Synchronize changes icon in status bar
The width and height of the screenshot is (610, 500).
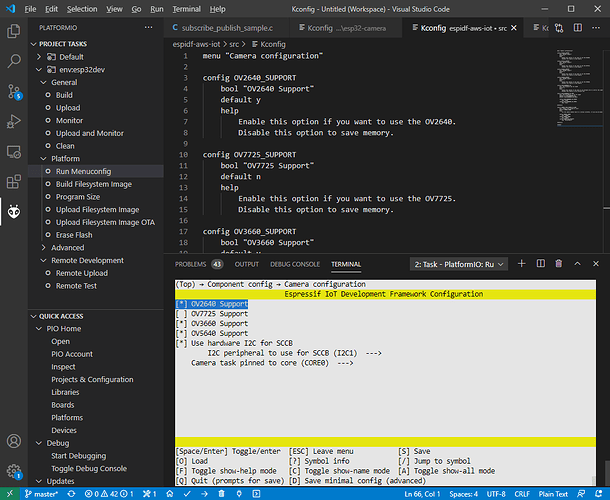(x=72, y=494)
